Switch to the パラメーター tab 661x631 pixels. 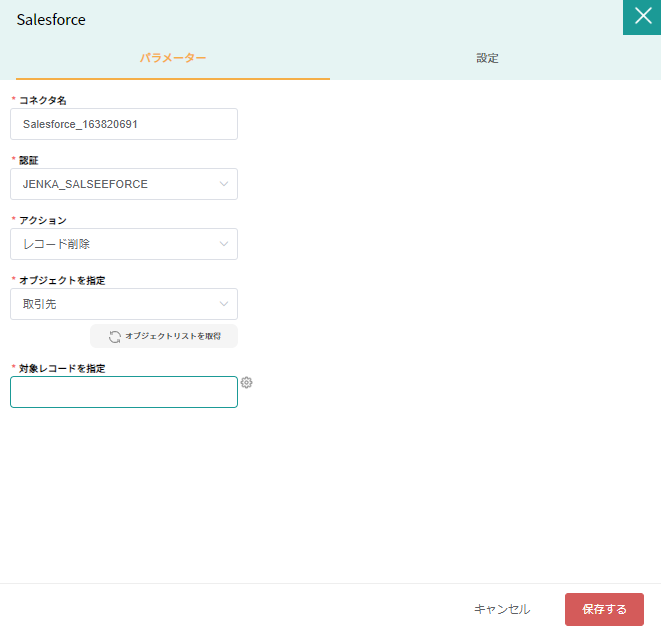(173, 58)
